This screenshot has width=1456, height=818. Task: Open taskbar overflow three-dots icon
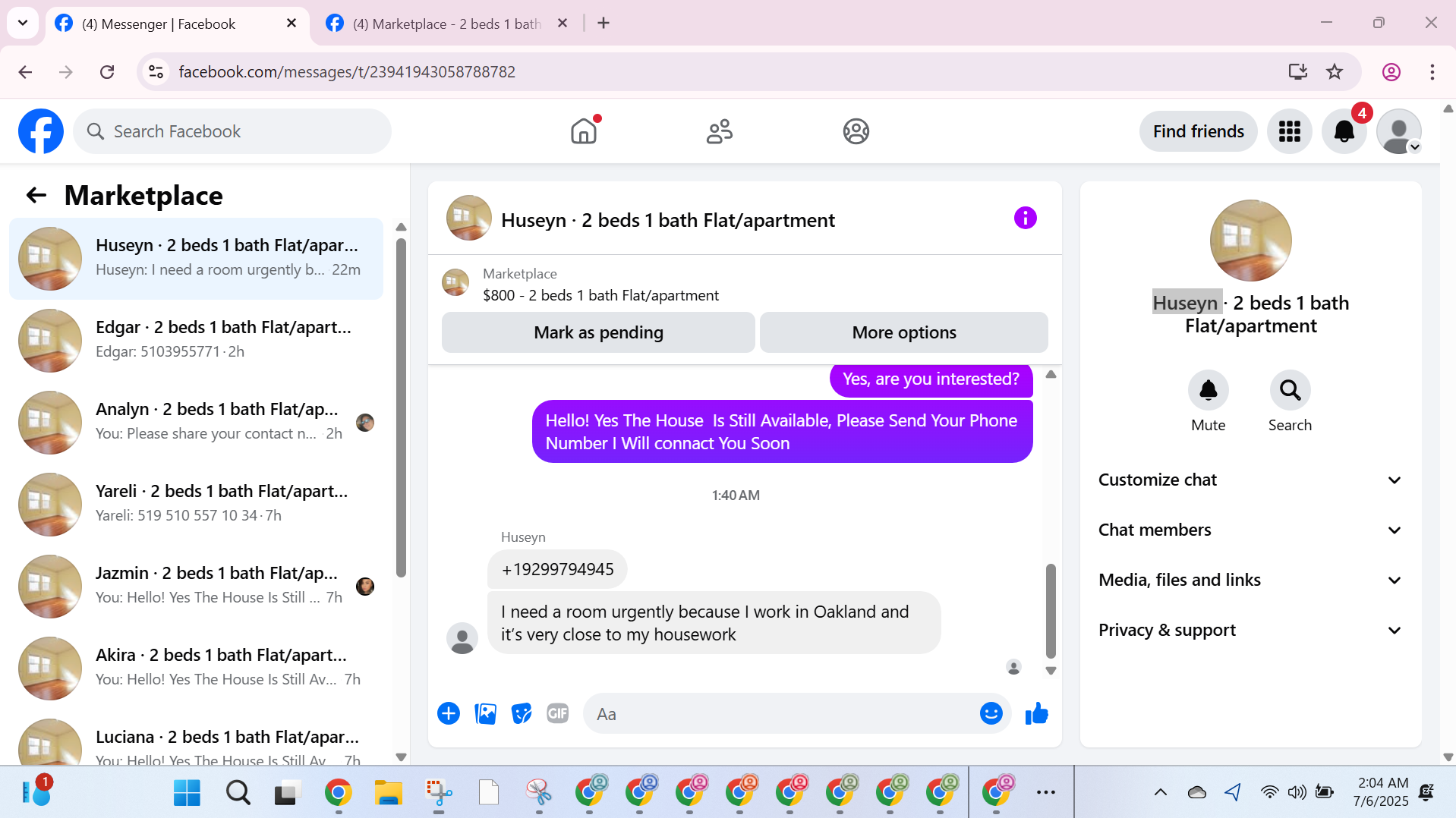coord(1045,792)
